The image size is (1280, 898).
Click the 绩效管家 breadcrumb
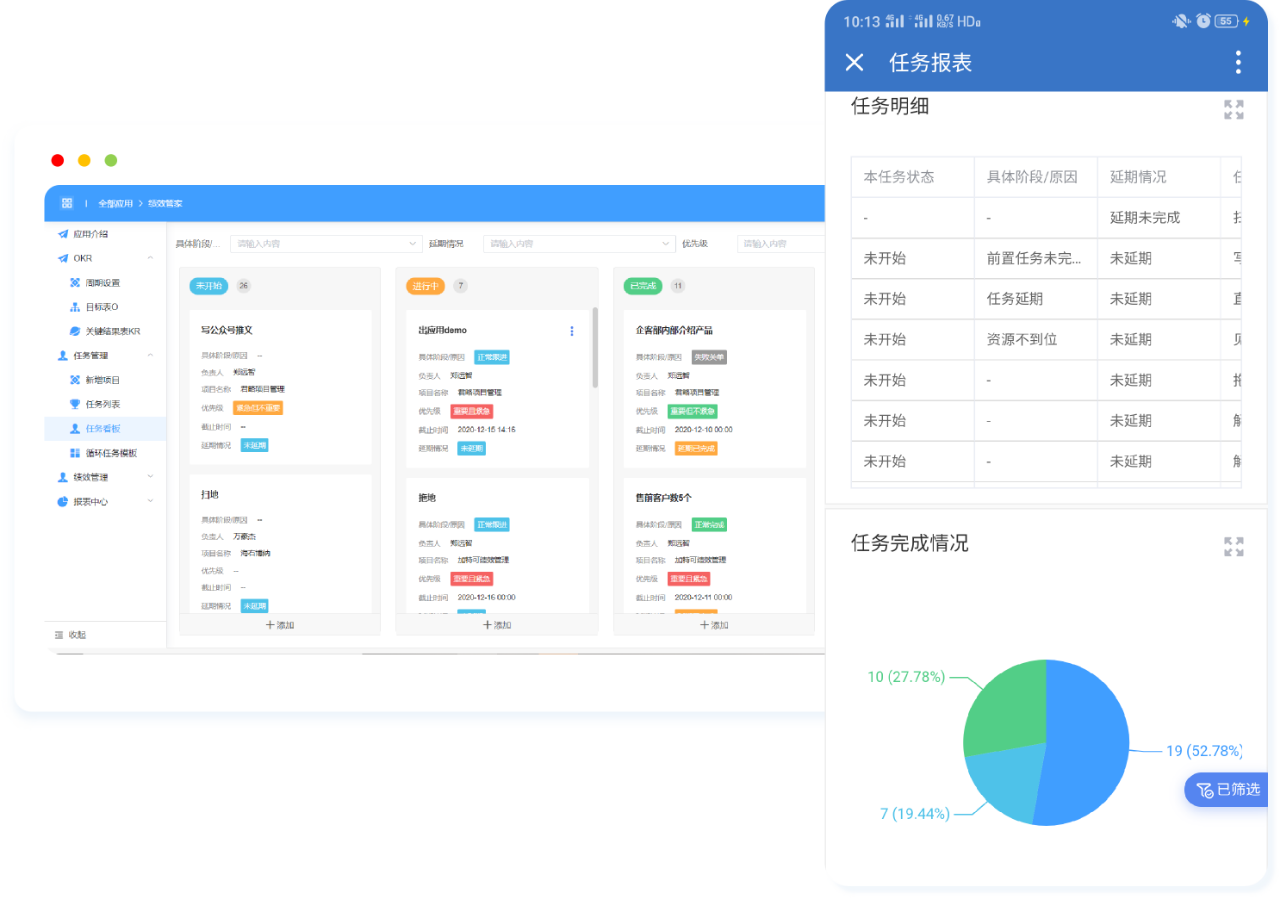click(x=166, y=203)
